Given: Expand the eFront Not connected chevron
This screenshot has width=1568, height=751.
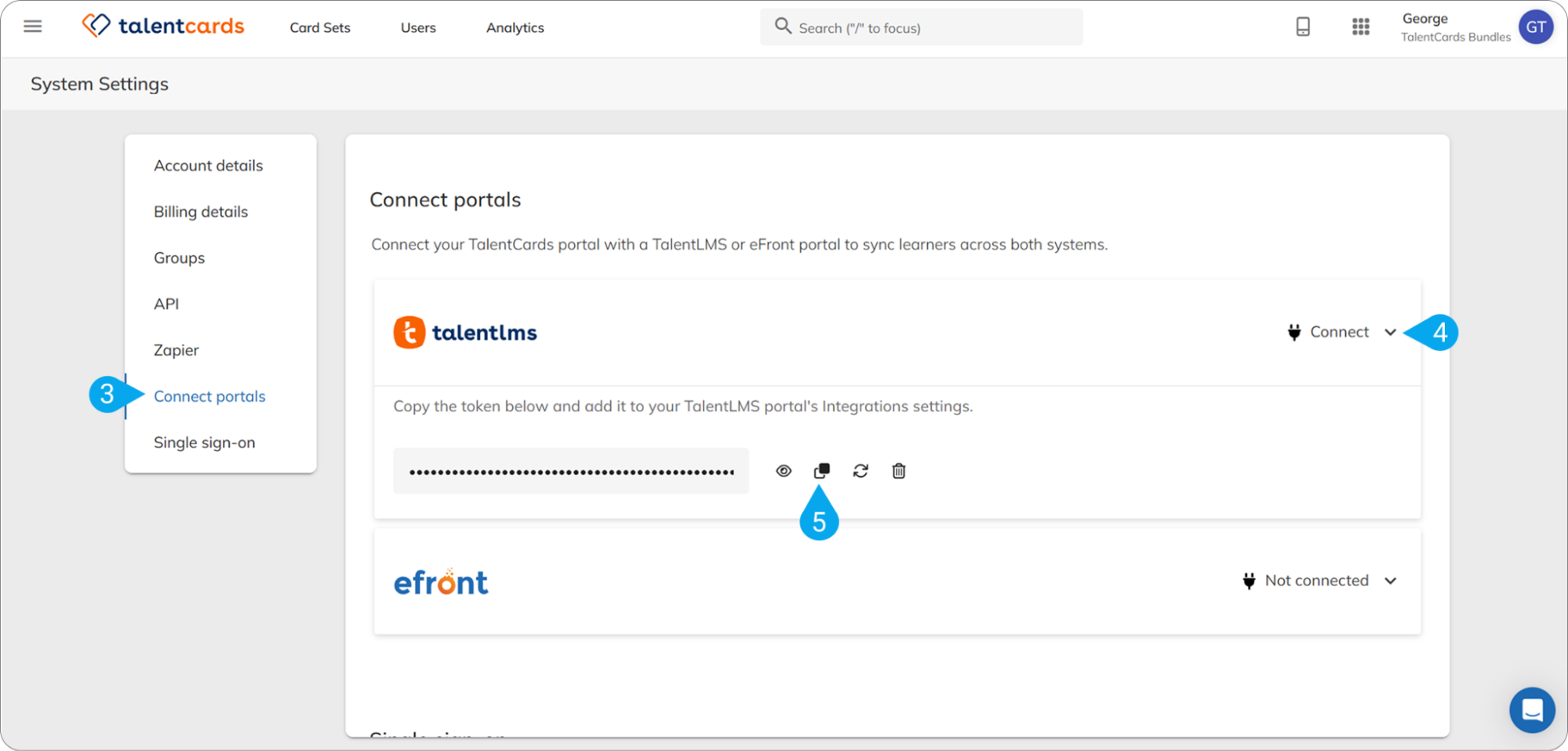Looking at the screenshot, I should [1390, 581].
